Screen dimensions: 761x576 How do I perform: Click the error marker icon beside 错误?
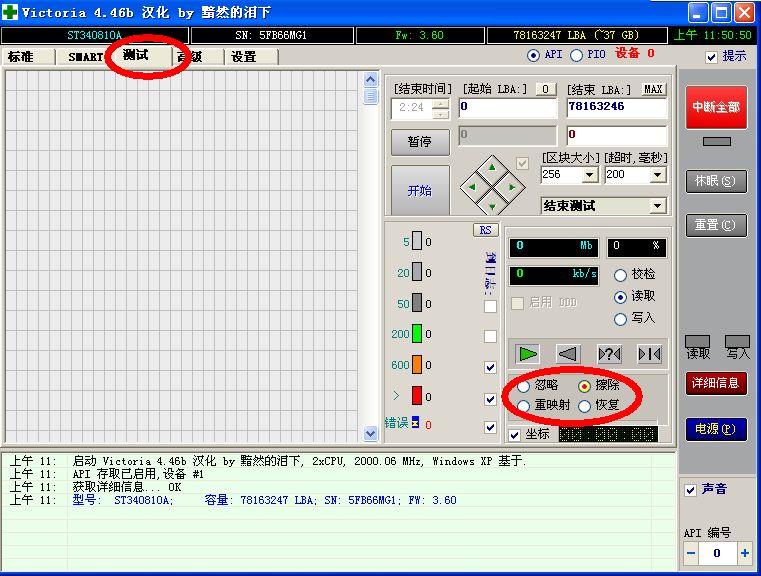pyautogui.click(x=415, y=422)
